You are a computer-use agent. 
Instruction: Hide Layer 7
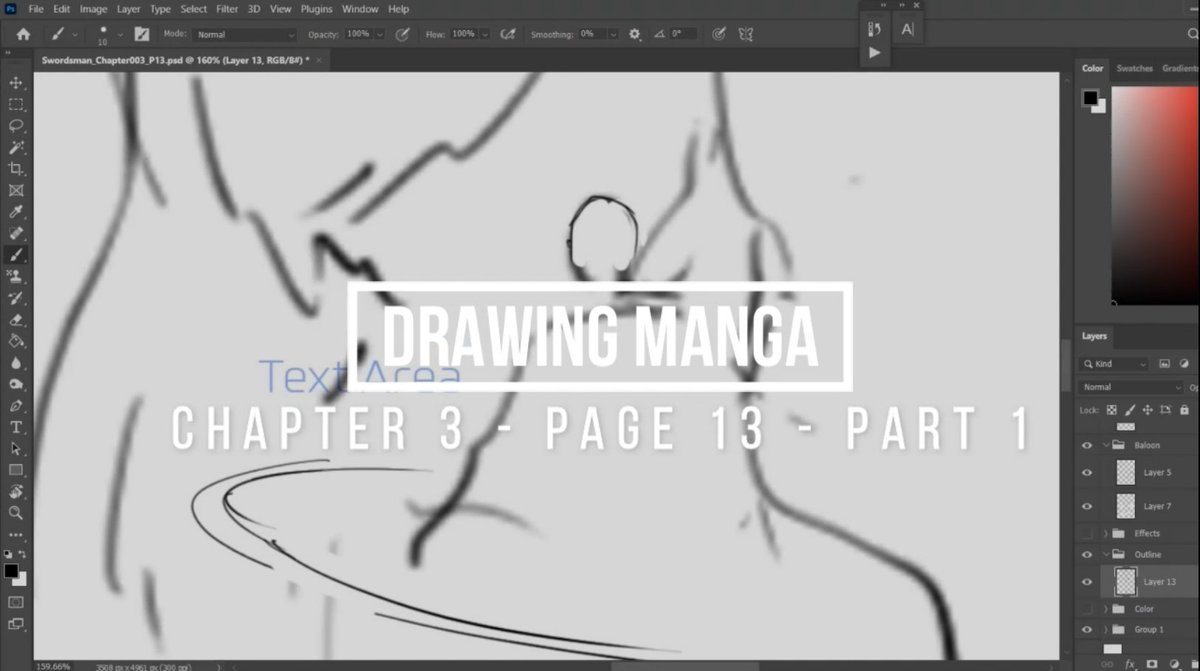pyautogui.click(x=1088, y=506)
